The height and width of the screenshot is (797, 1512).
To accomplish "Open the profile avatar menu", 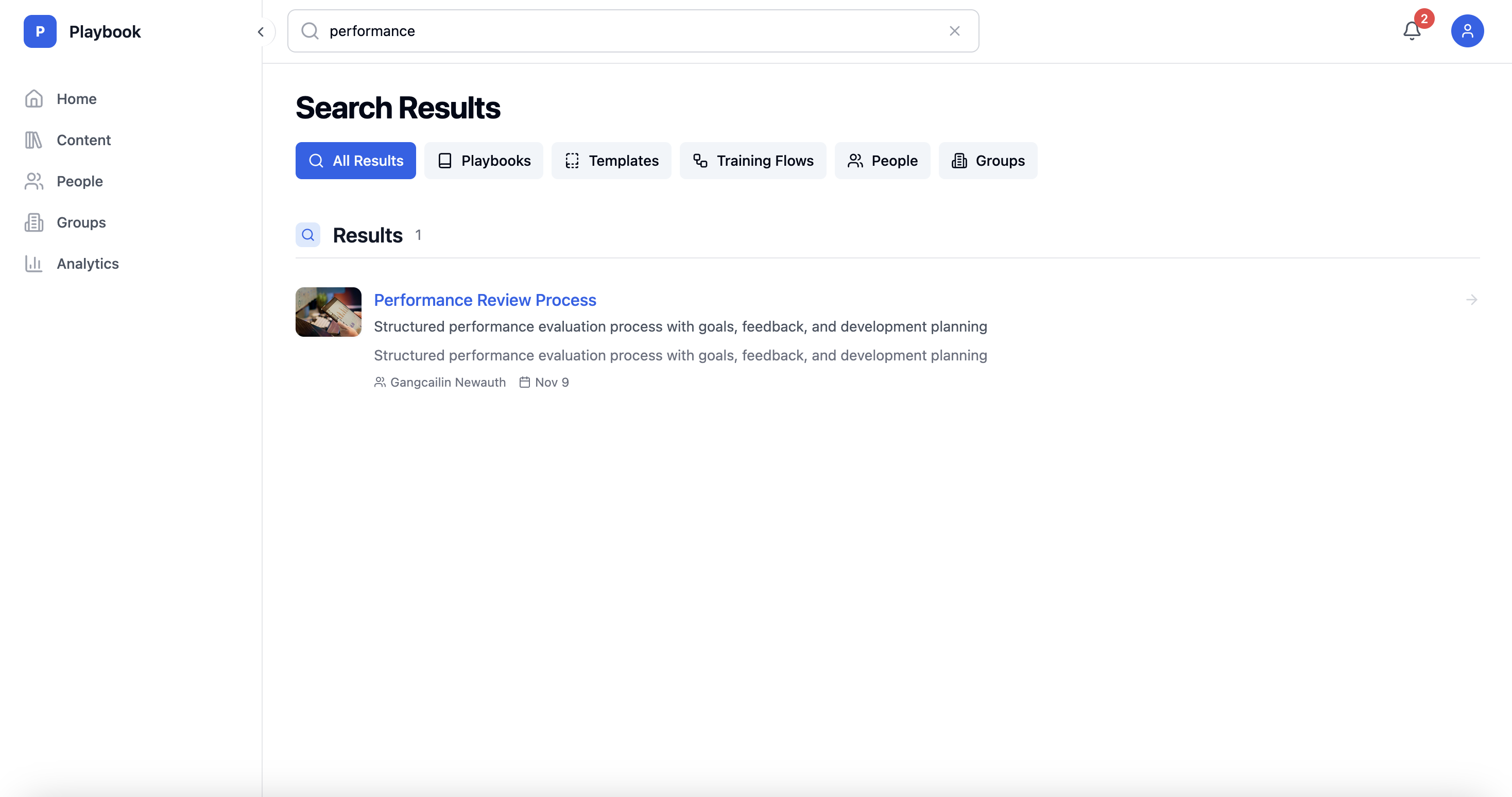I will point(1467,30).
